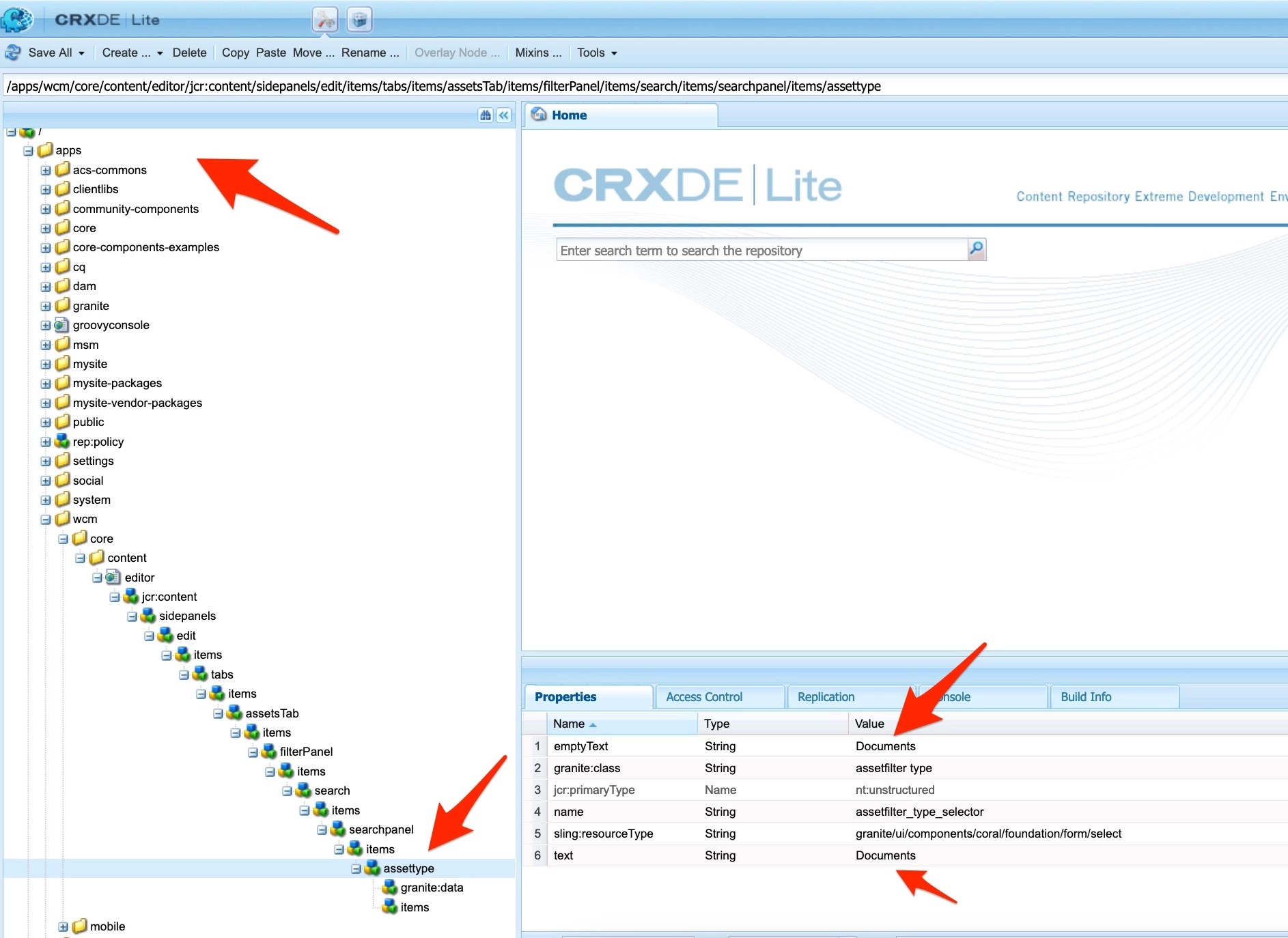This screenshot has width=1288, height=938.
Task: Click the editor page node icon
Action: pyautogui.click(x=113, y=577)
